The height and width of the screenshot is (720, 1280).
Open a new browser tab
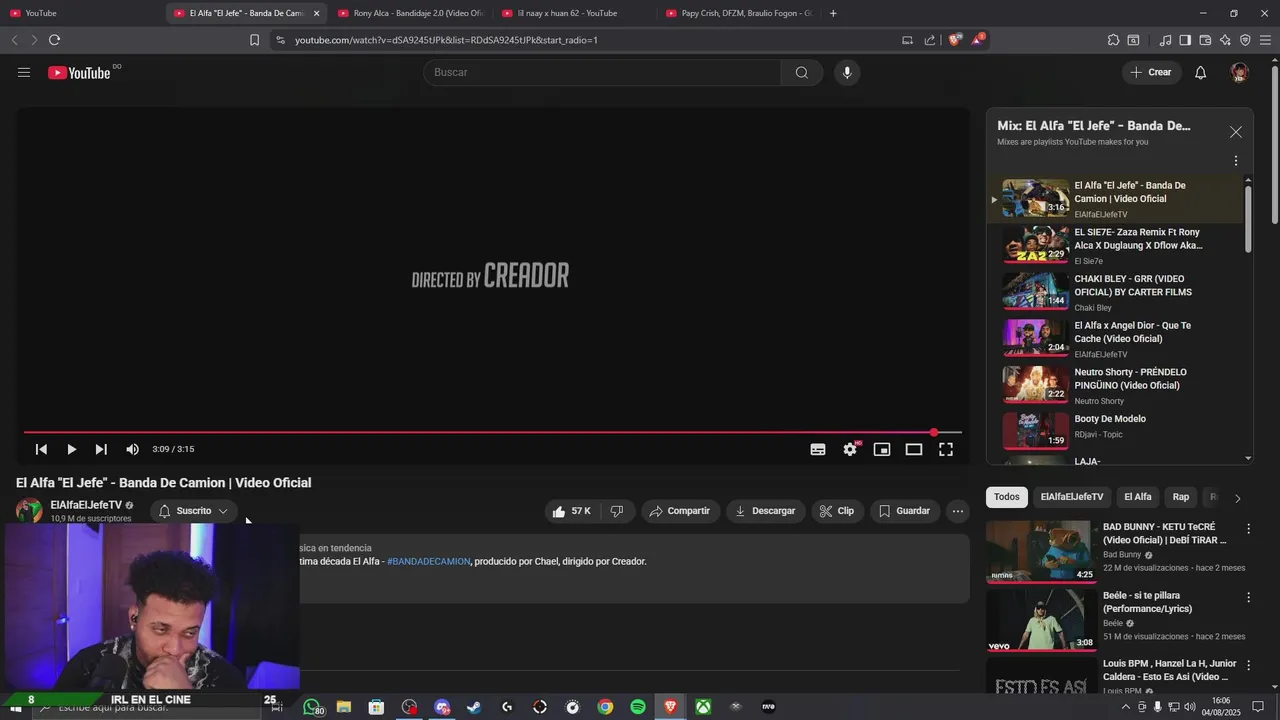[x=833, y=13]
